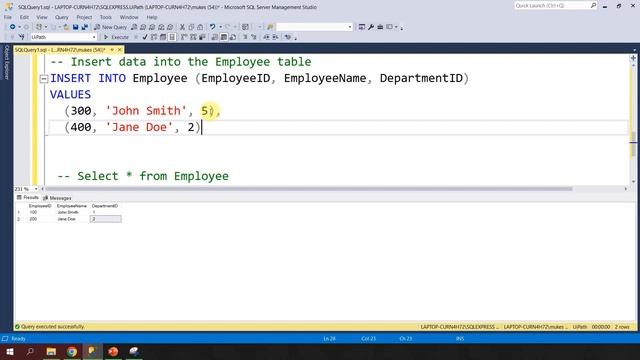Open the SQL editor toolbar overflow options
The width and height of the screenshot is (640, 360).
[296, 38]
